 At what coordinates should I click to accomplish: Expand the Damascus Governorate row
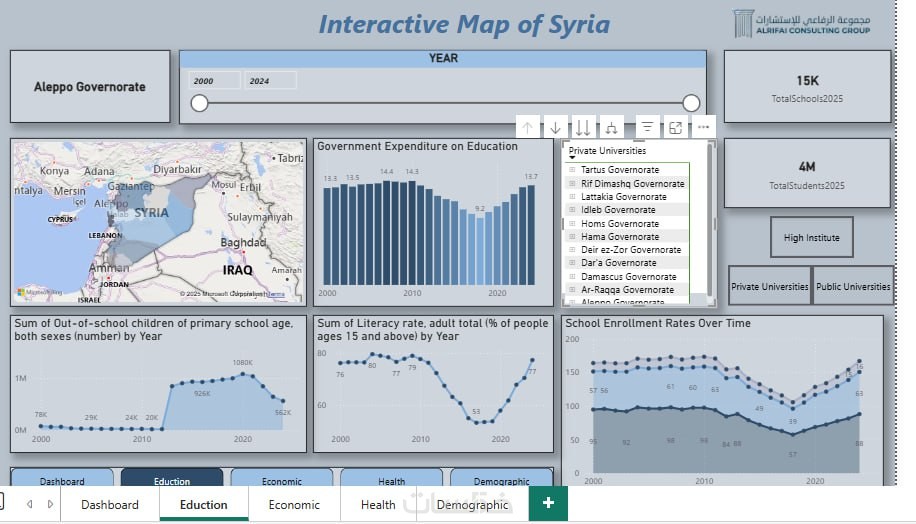pos(572,277)
